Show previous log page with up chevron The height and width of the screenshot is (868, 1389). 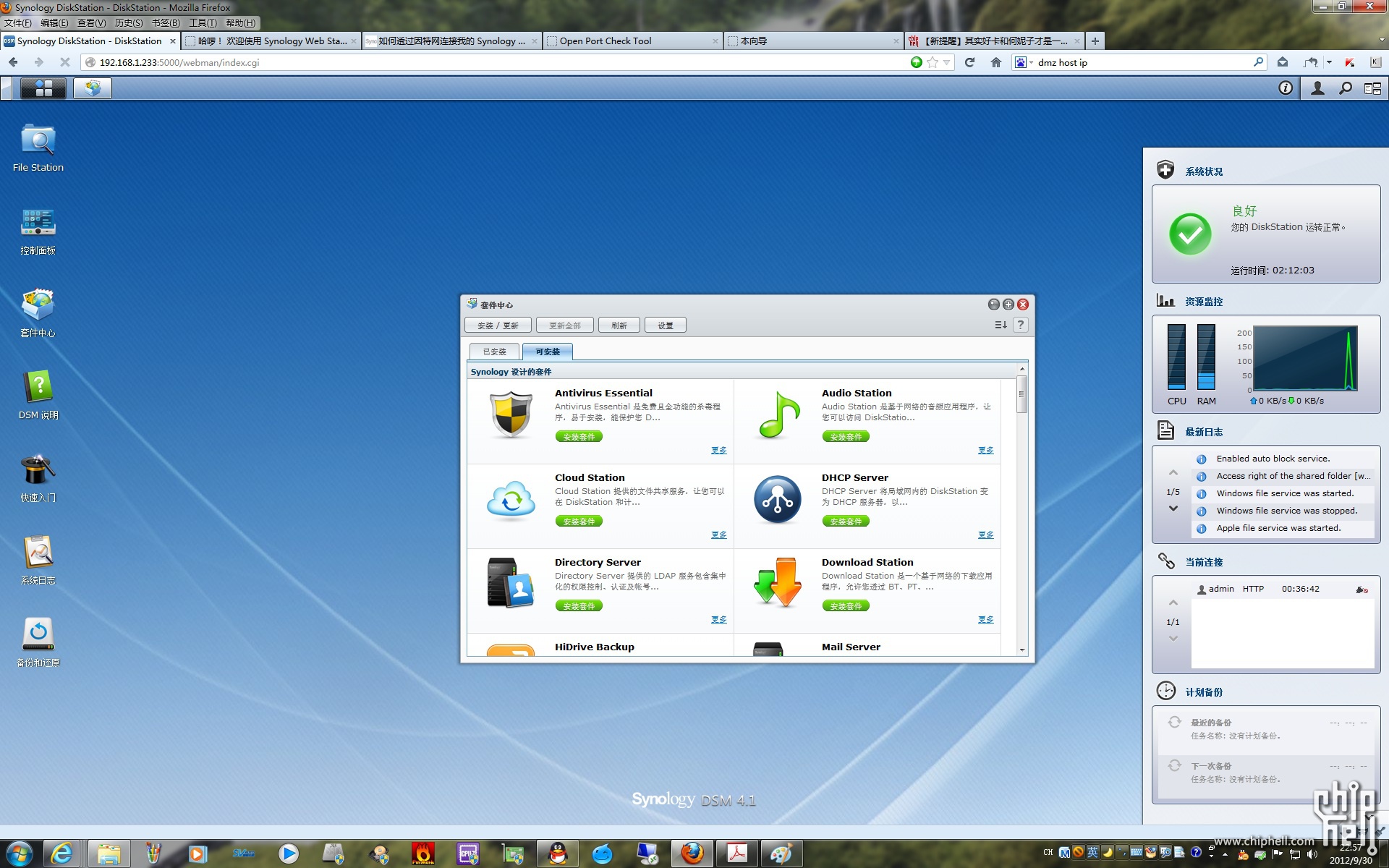click(1173, 472)
